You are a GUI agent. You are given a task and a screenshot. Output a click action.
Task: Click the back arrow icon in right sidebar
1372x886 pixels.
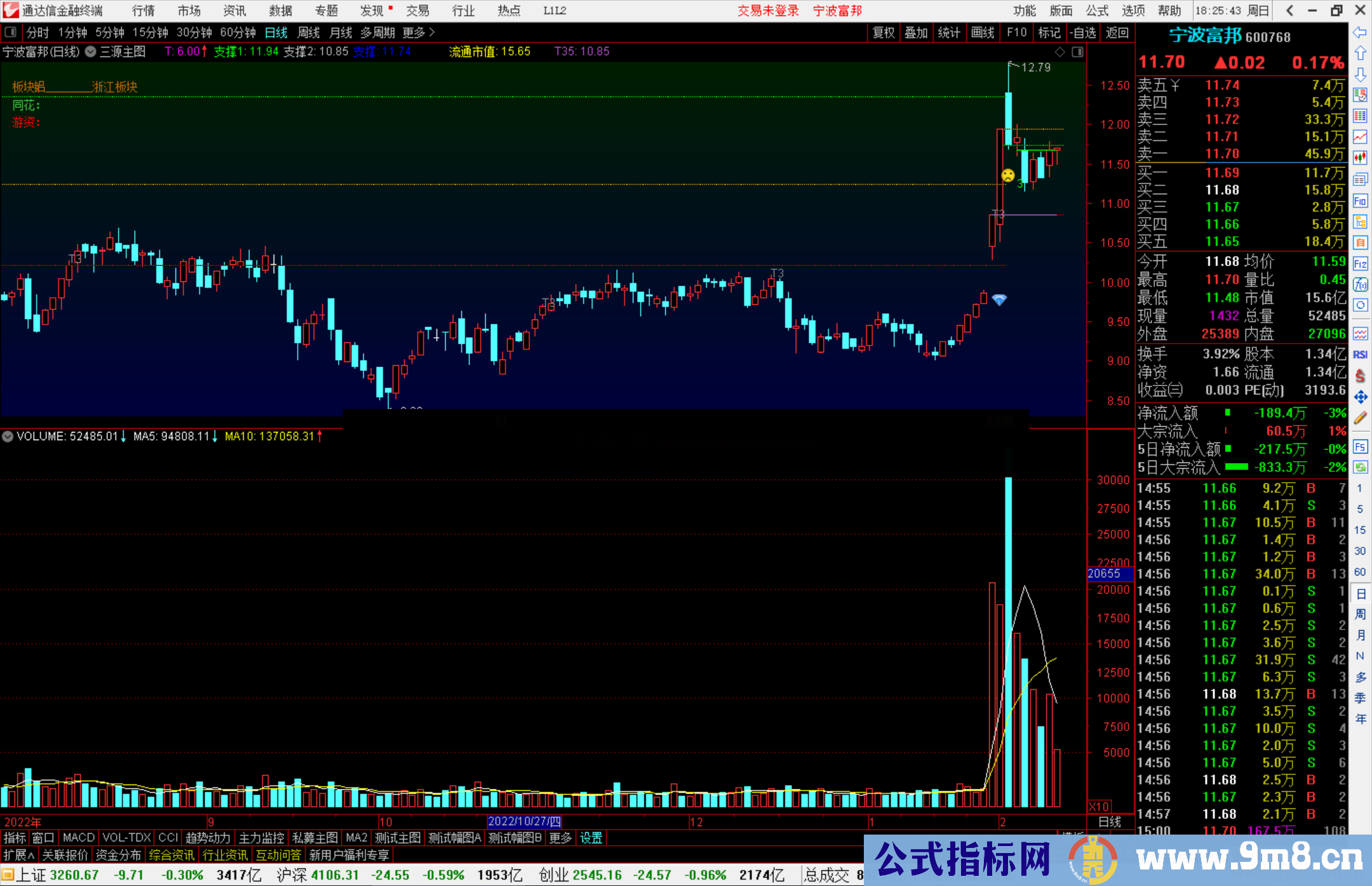point(1360,32)
